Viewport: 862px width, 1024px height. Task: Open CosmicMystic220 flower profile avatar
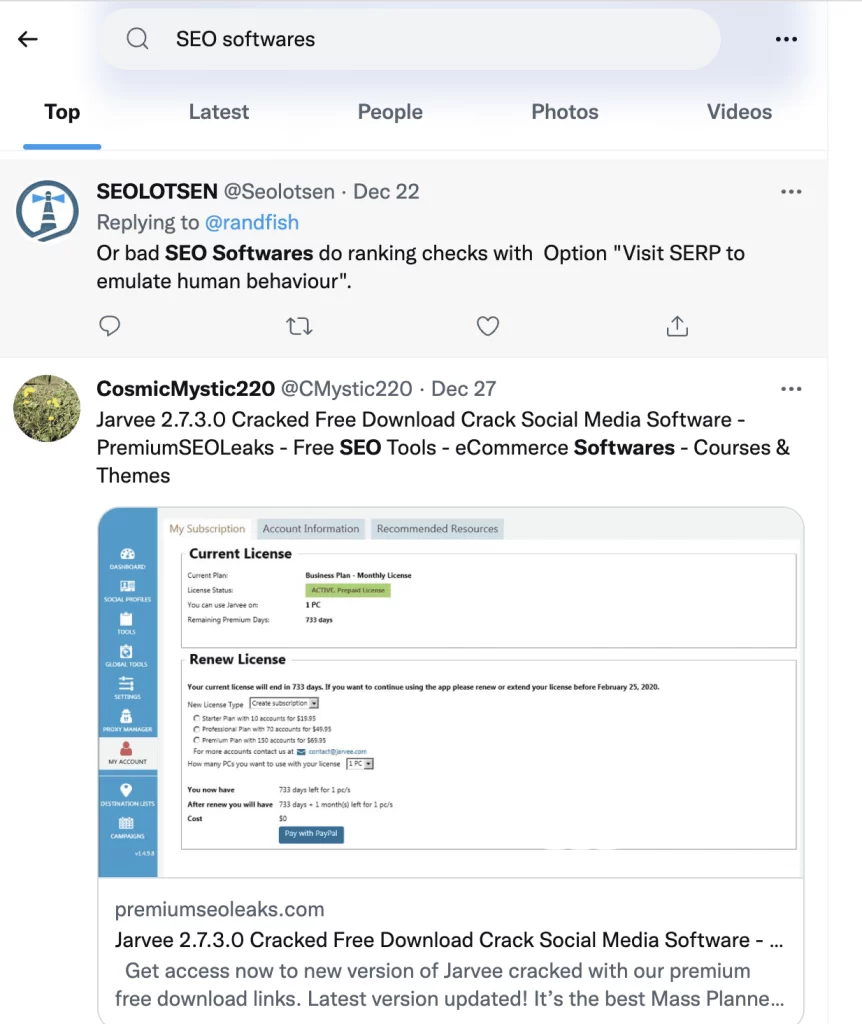point(47,408)
